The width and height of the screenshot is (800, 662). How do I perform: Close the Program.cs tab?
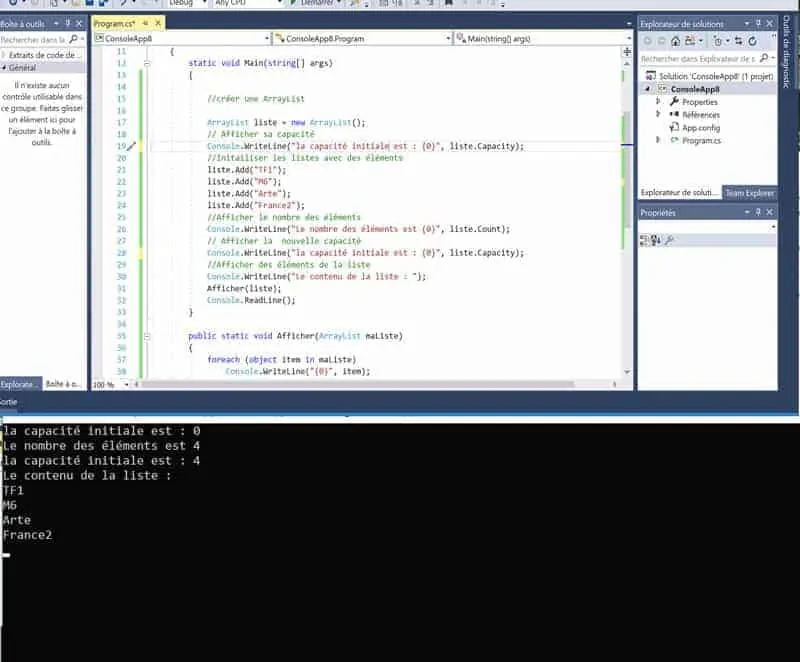[x=158, y=22]
